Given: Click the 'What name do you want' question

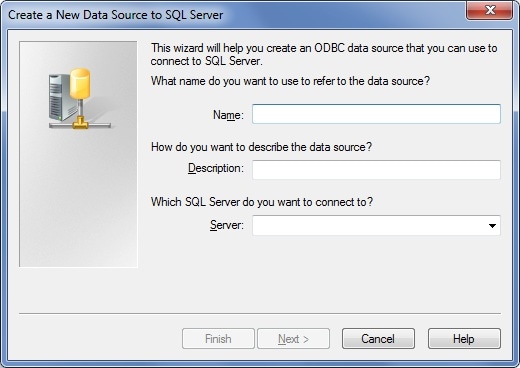Looking at the screenshot, I should 290,81.
